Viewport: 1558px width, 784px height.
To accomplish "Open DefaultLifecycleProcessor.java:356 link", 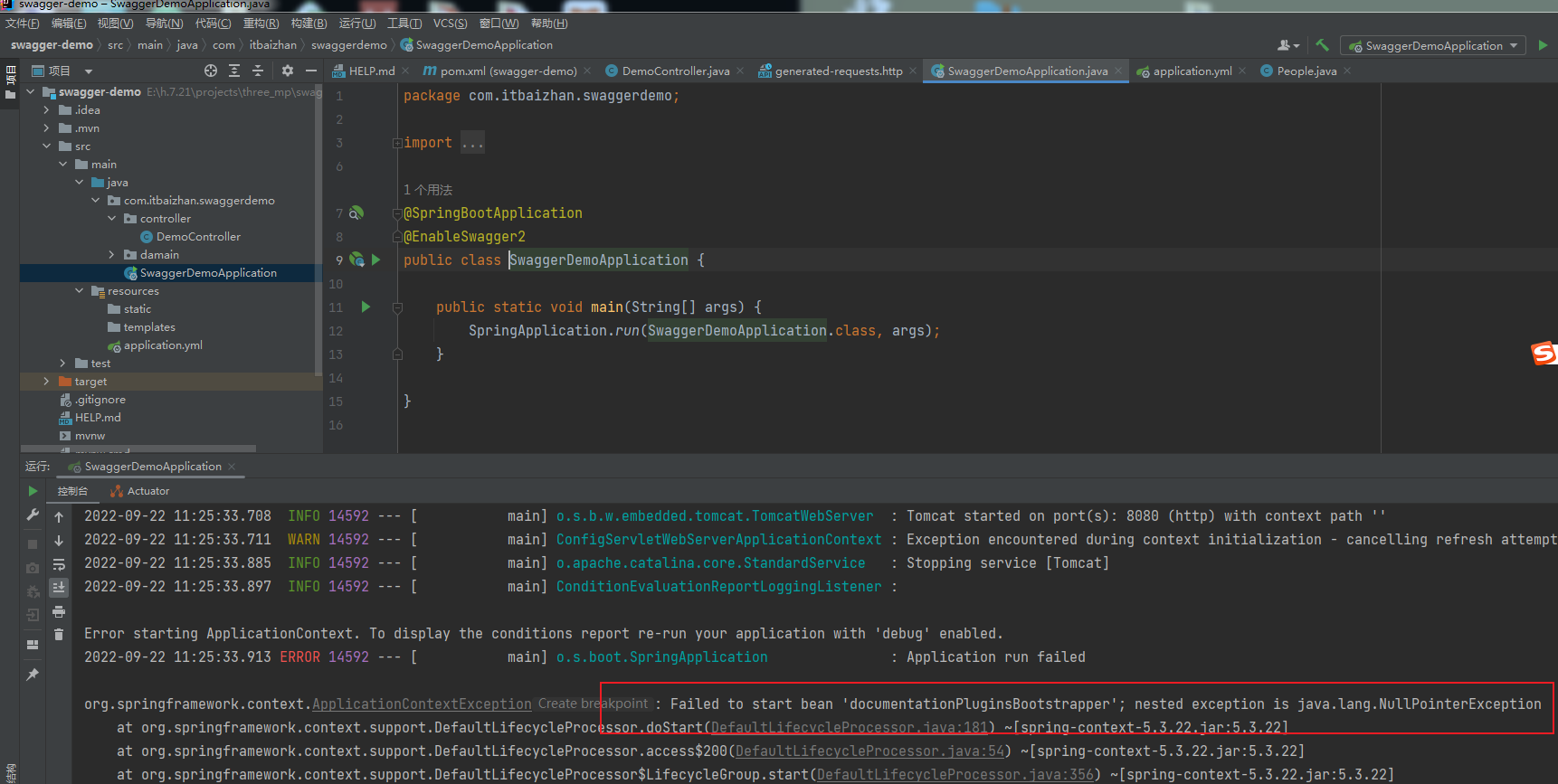I will (955, 775).
